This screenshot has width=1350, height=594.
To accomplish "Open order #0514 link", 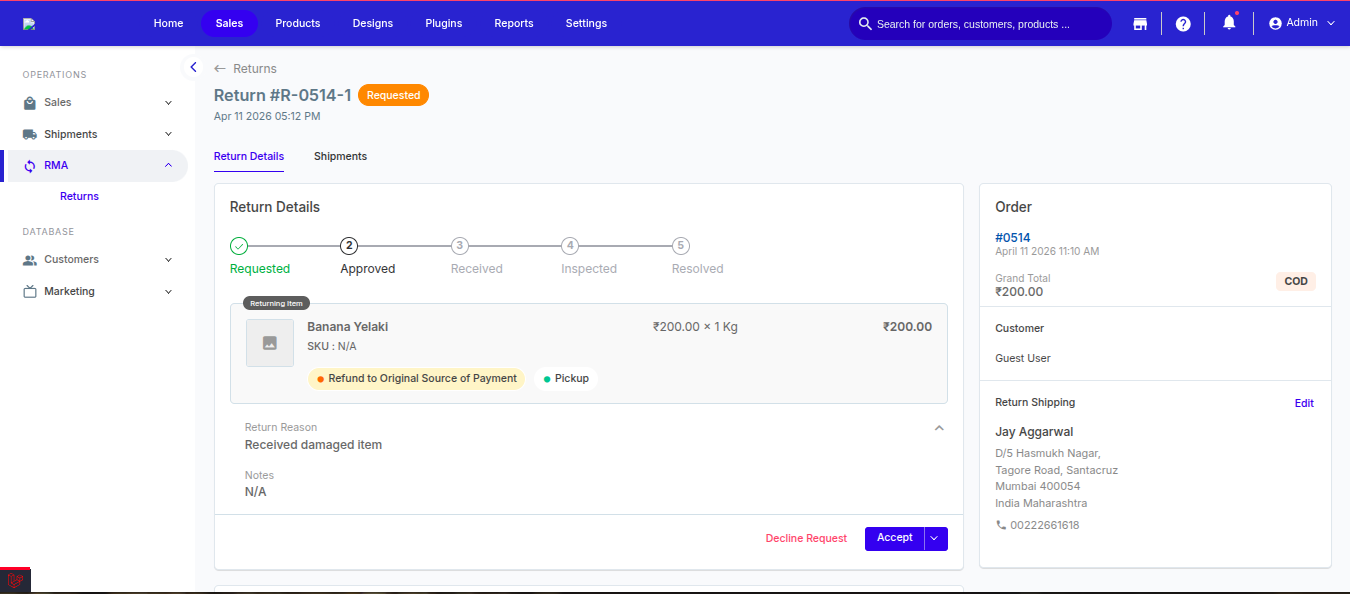I will 1012,238.
